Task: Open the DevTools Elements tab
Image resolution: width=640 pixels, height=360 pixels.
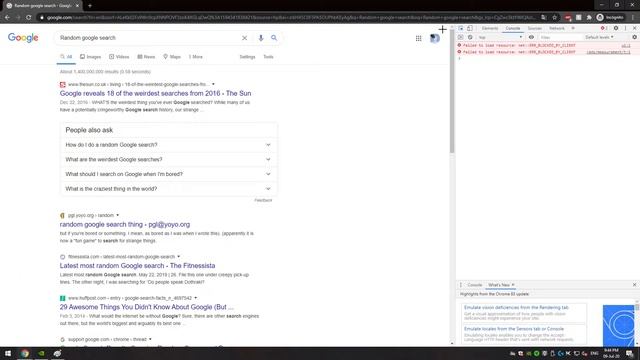Action: (x=489, y=28)
